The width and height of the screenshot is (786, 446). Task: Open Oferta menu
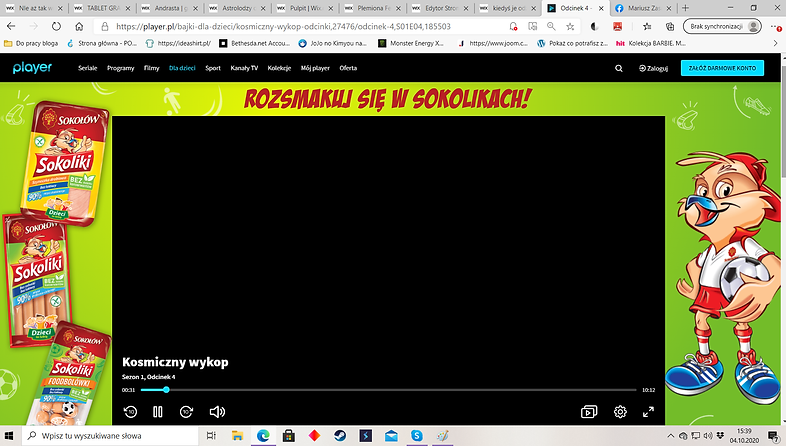[x=348, y=68]
